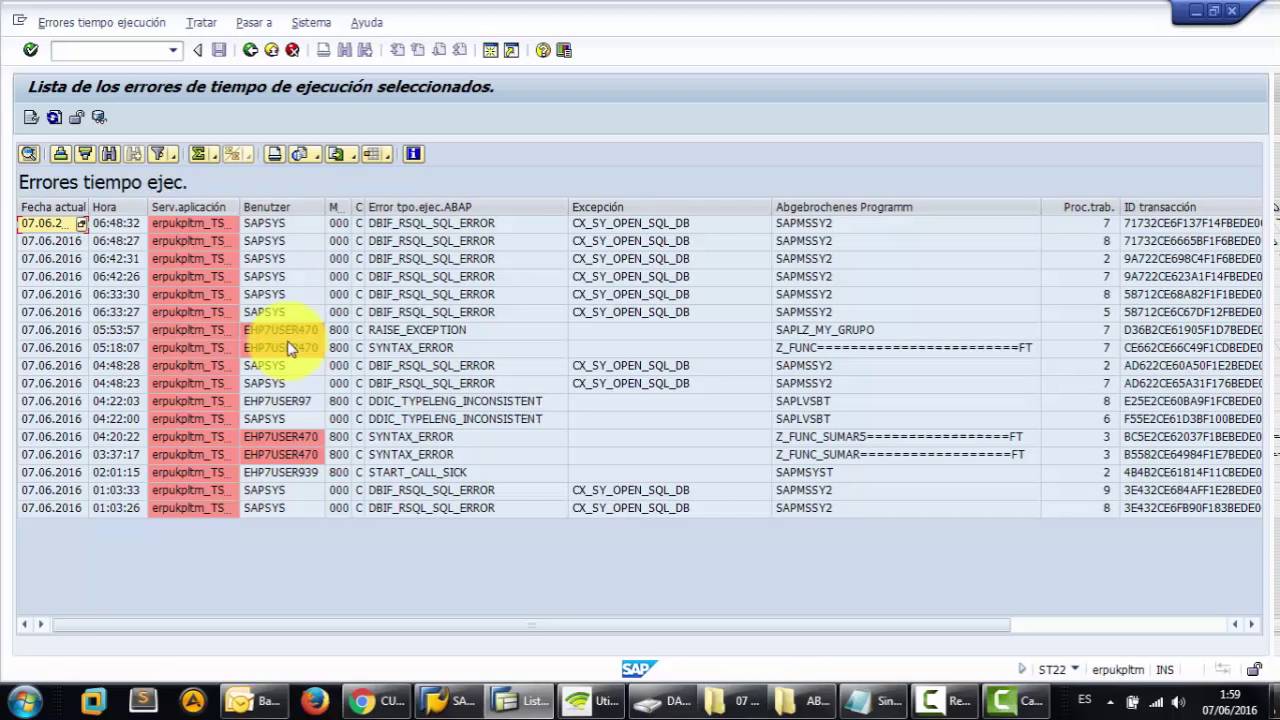
Task: Open the ST22 status bar dropdown
Action: (1075, 669)
